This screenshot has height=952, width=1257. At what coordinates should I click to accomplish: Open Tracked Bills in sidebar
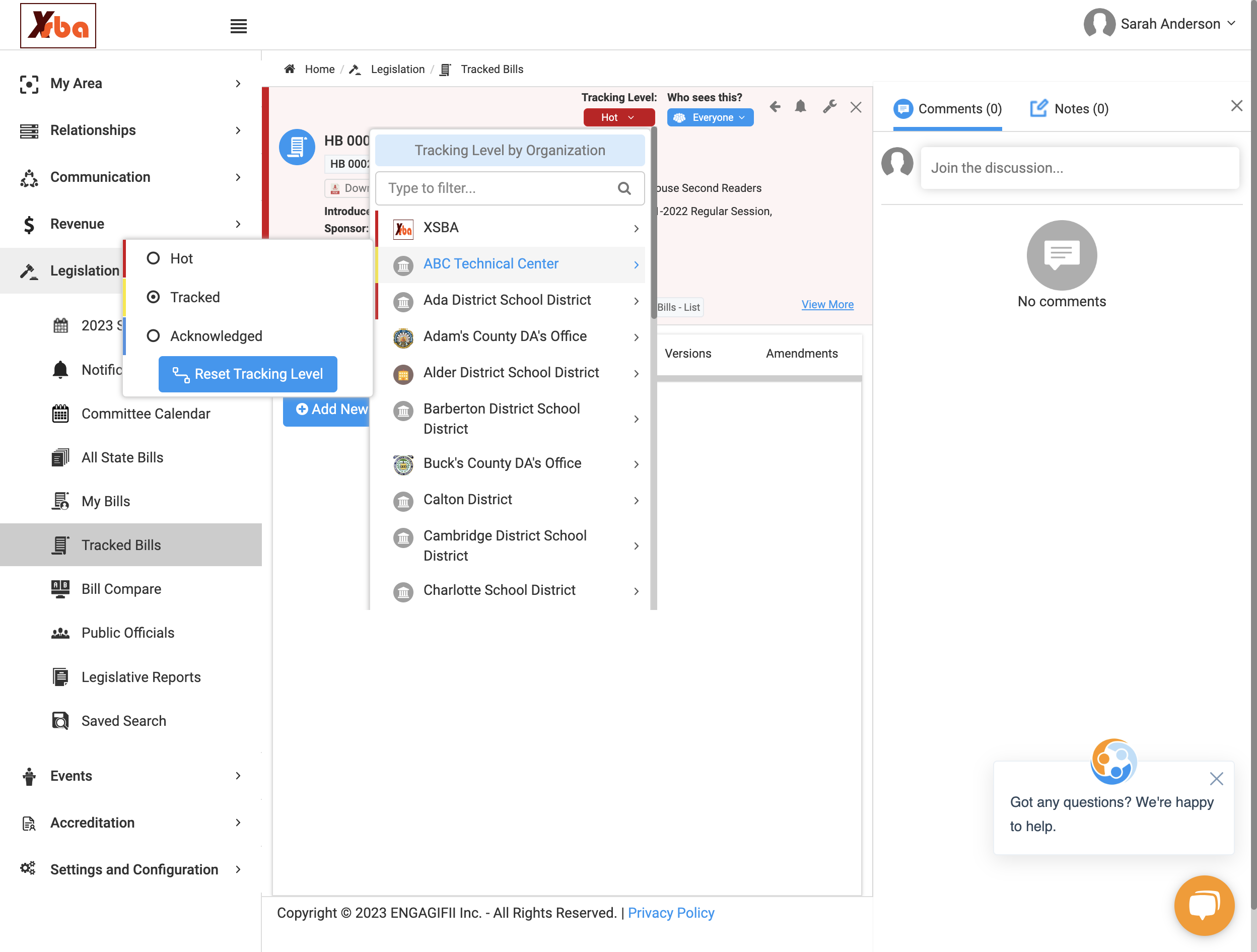[x=131, y=545]
